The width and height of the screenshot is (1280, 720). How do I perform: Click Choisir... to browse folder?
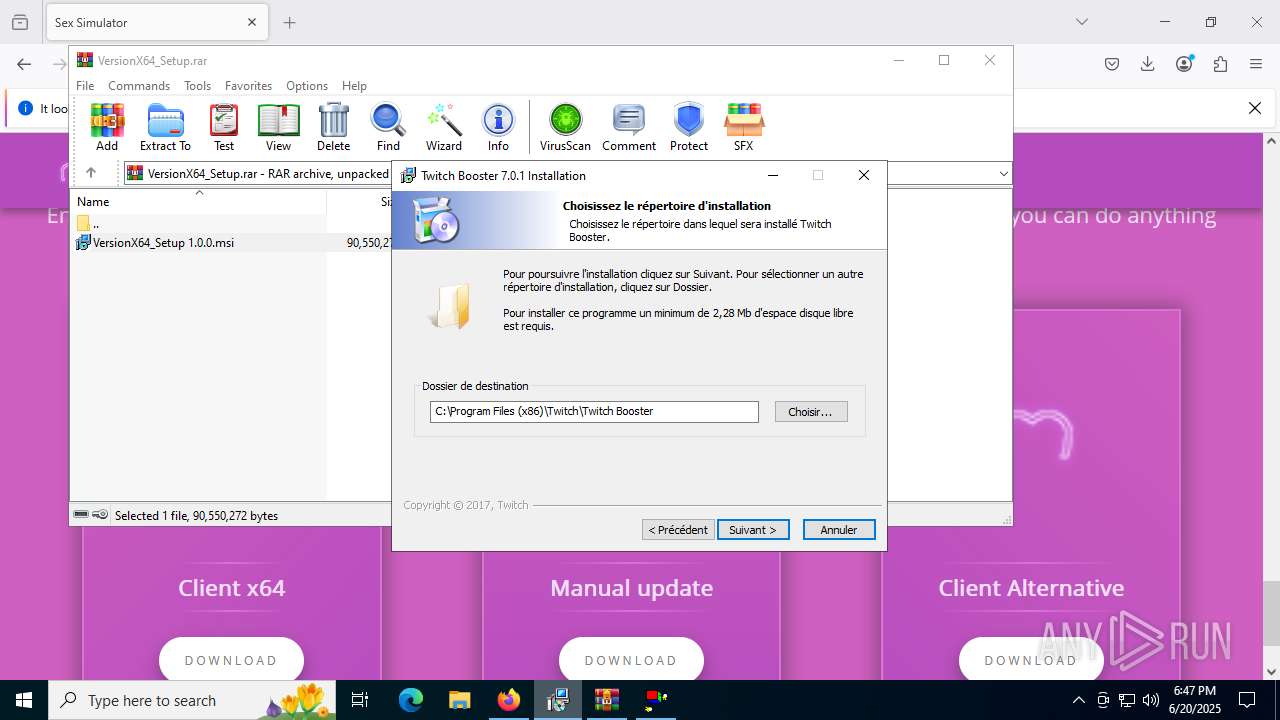tap(811, 412)
